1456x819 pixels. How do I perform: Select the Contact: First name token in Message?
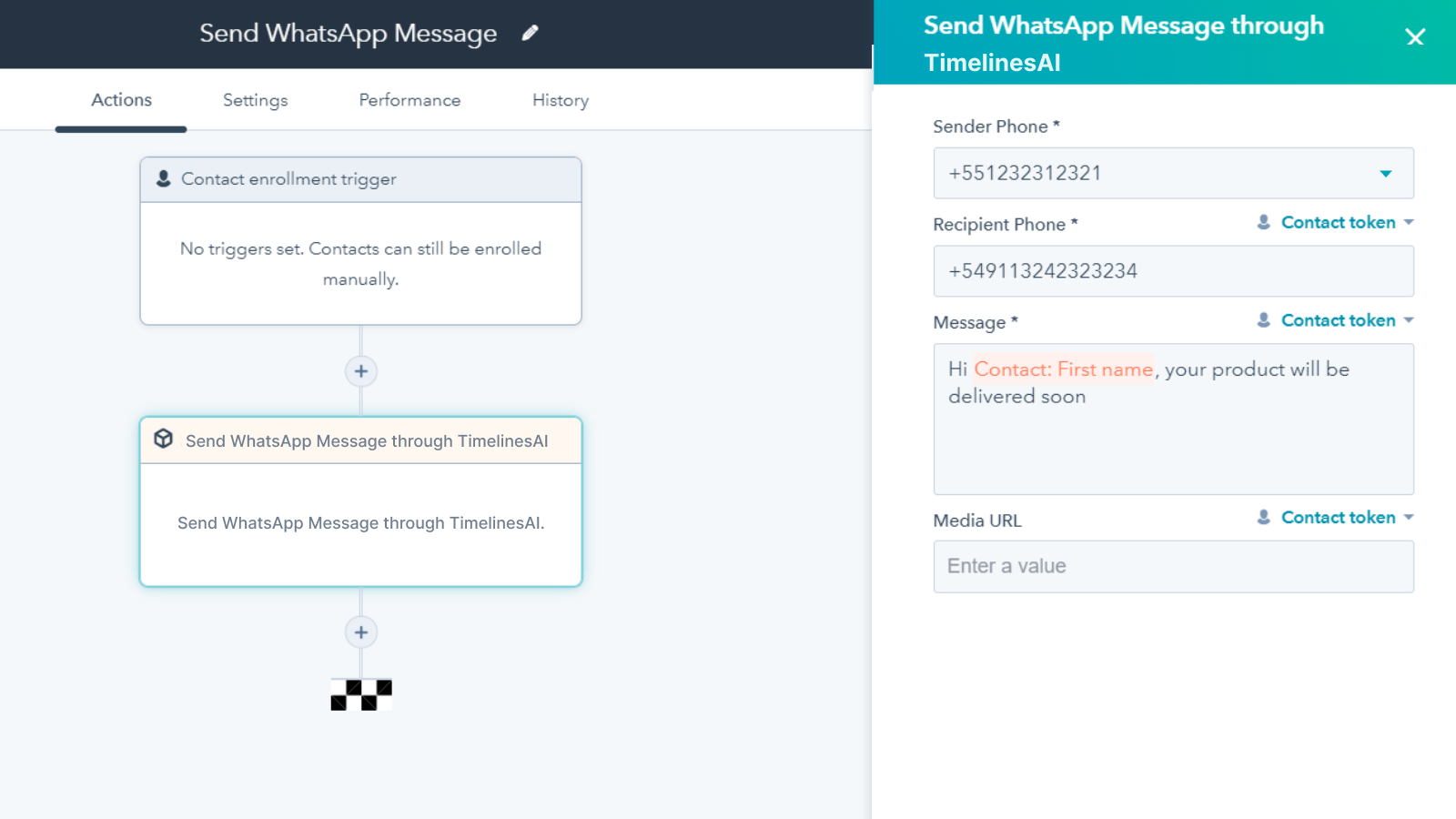click(1062, 369)
